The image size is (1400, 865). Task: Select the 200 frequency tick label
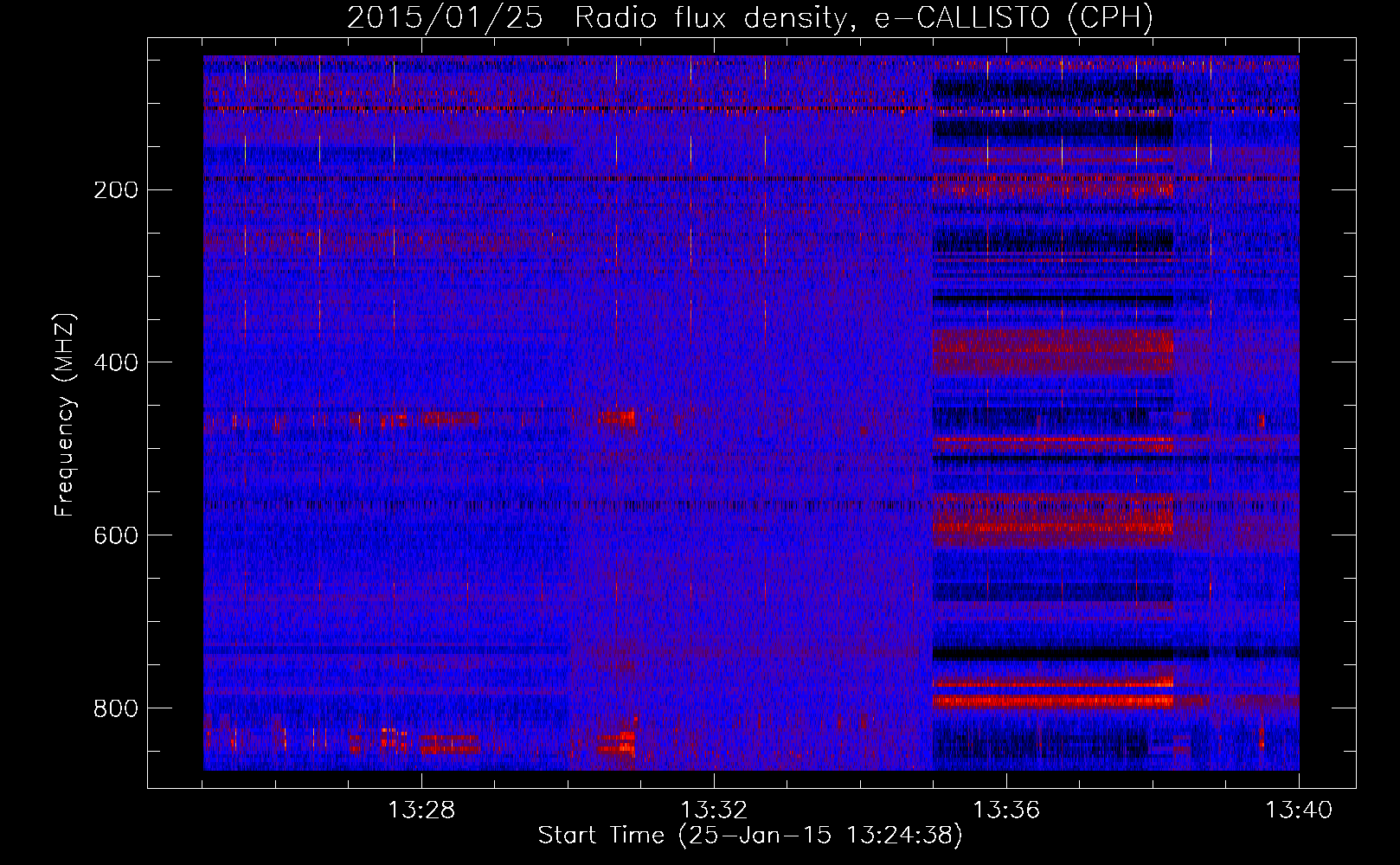coord(115,189)
